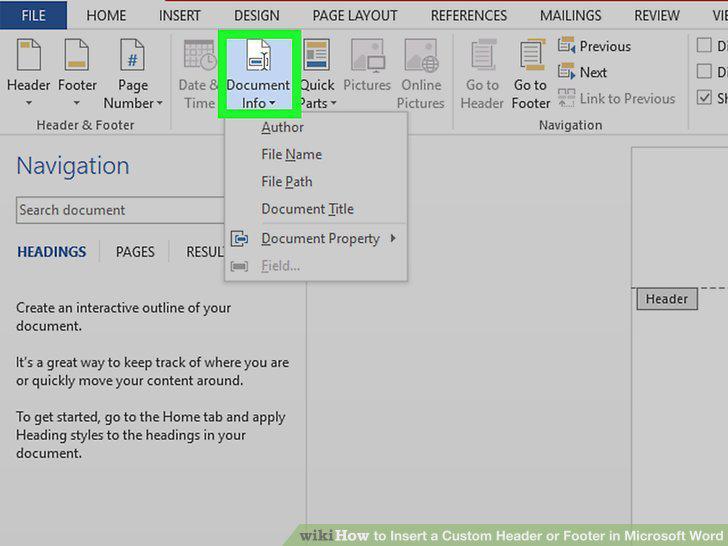Switch to the DESIGN tab
The image size is (728, 546).
257,15
